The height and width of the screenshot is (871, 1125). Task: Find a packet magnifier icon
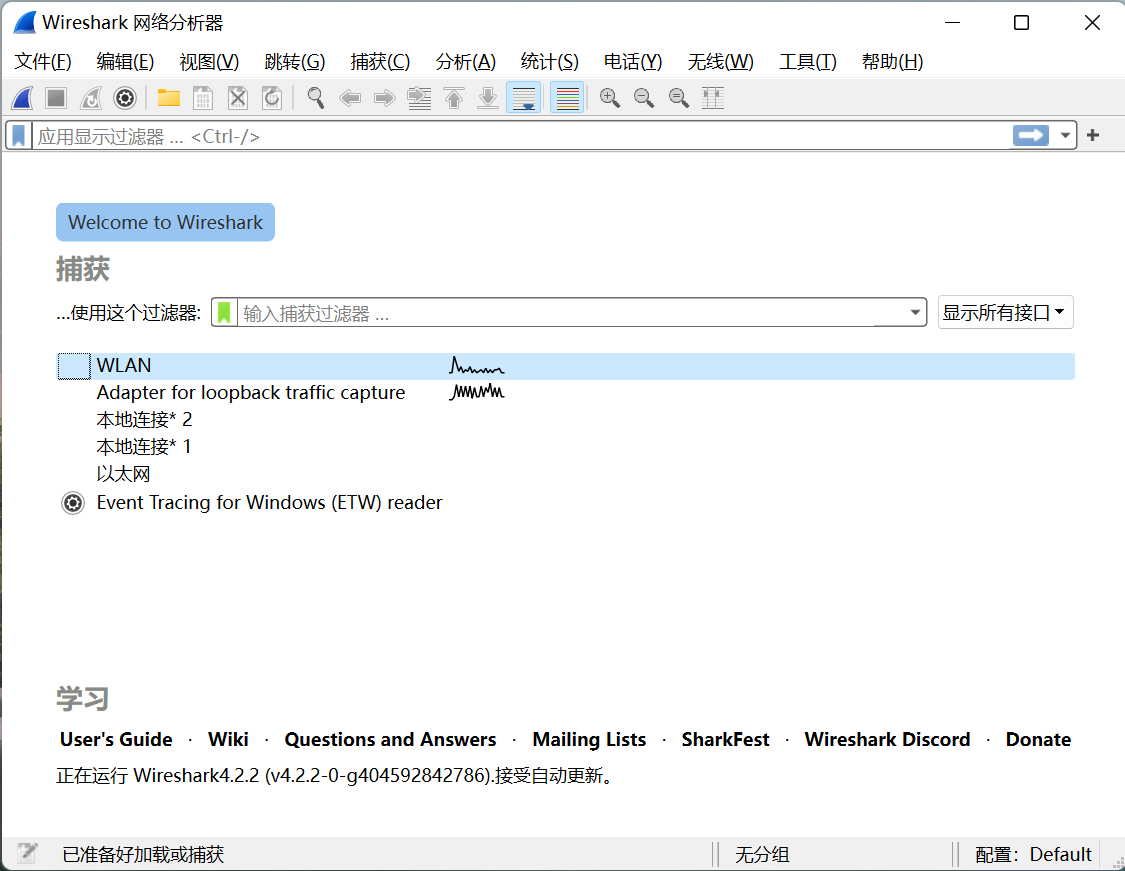pos(316,98)
